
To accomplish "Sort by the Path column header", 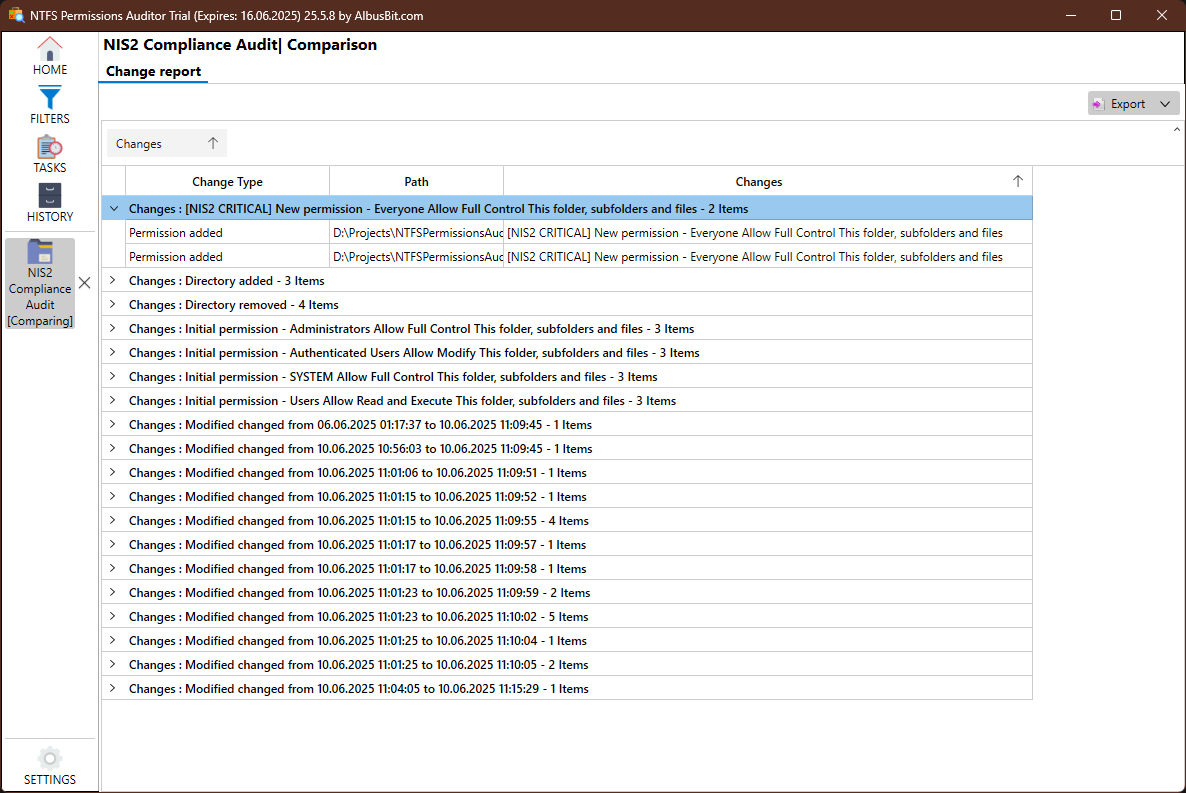I will pos(416,182).
